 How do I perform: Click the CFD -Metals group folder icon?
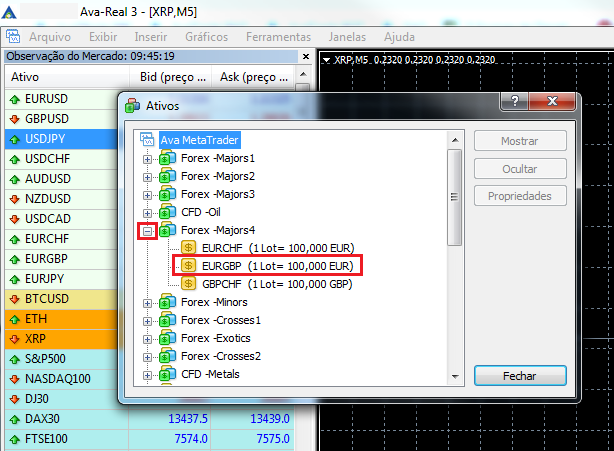167,374
